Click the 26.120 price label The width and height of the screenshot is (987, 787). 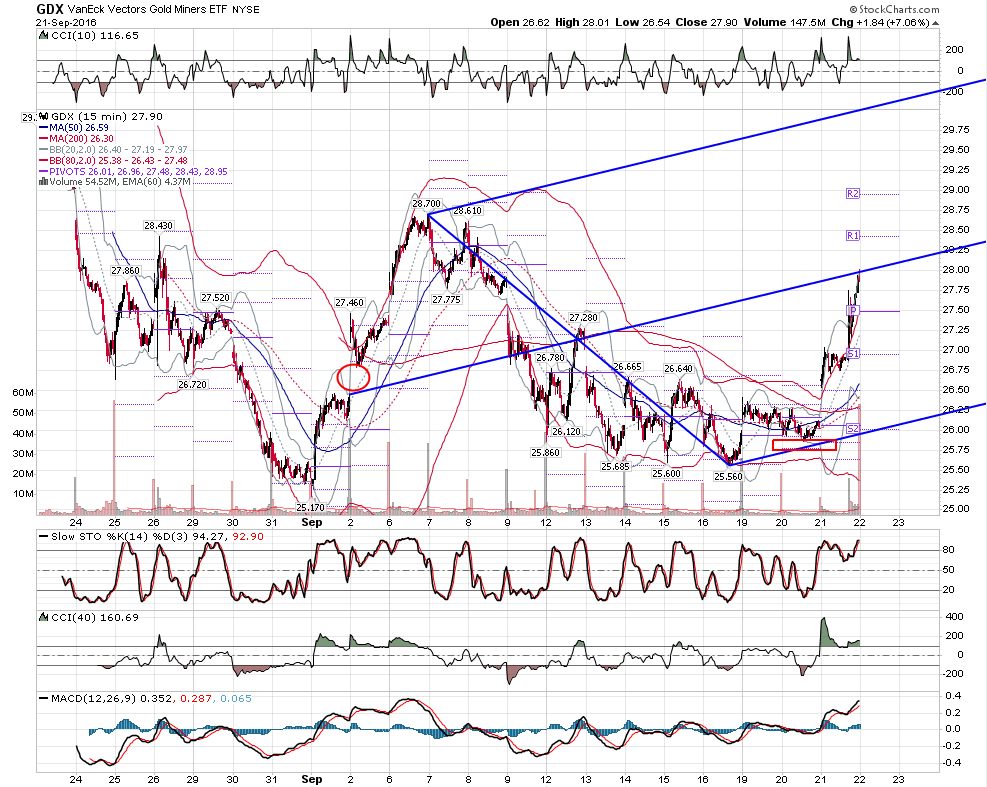coord(567,432)
